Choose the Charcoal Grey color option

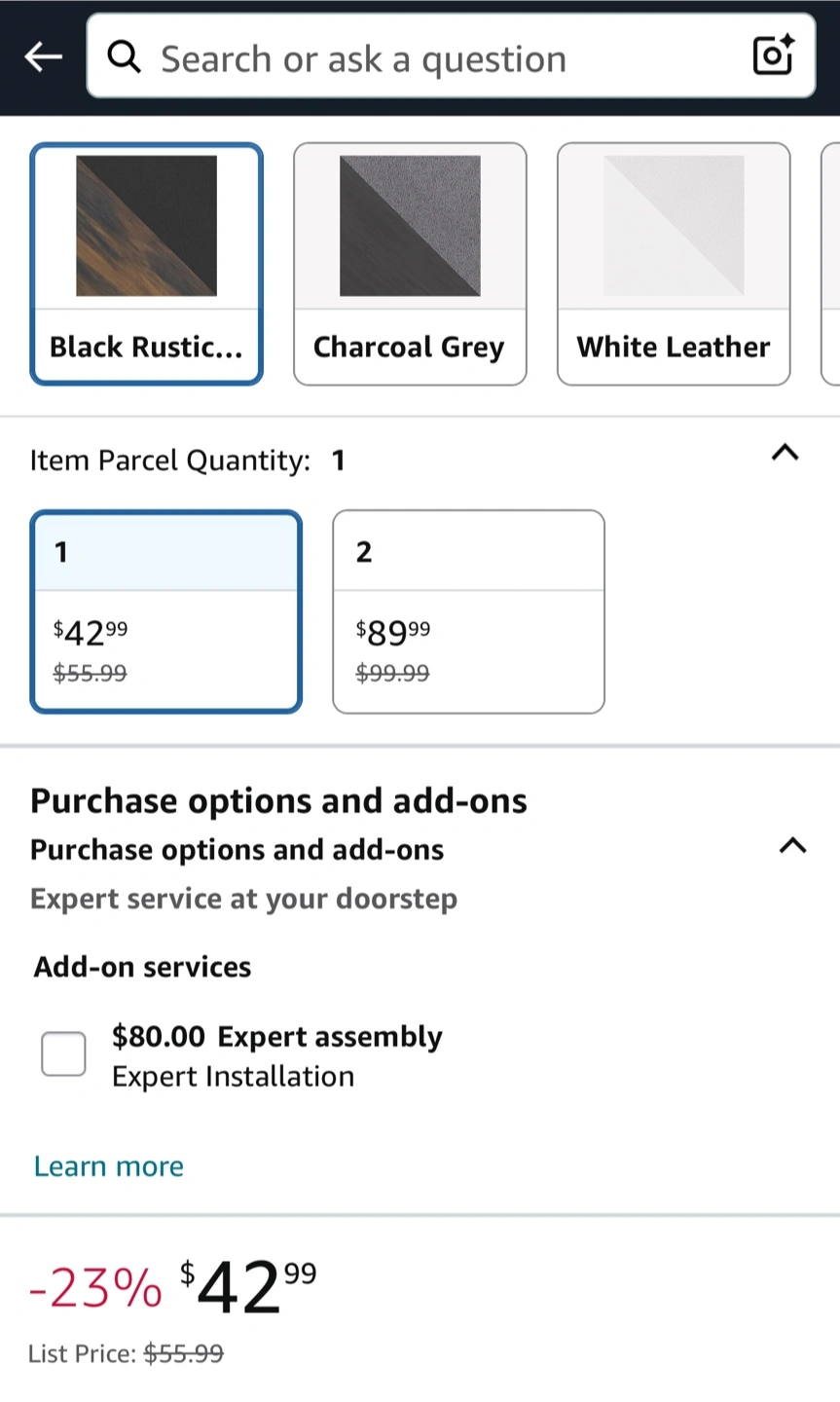[410, 264]
